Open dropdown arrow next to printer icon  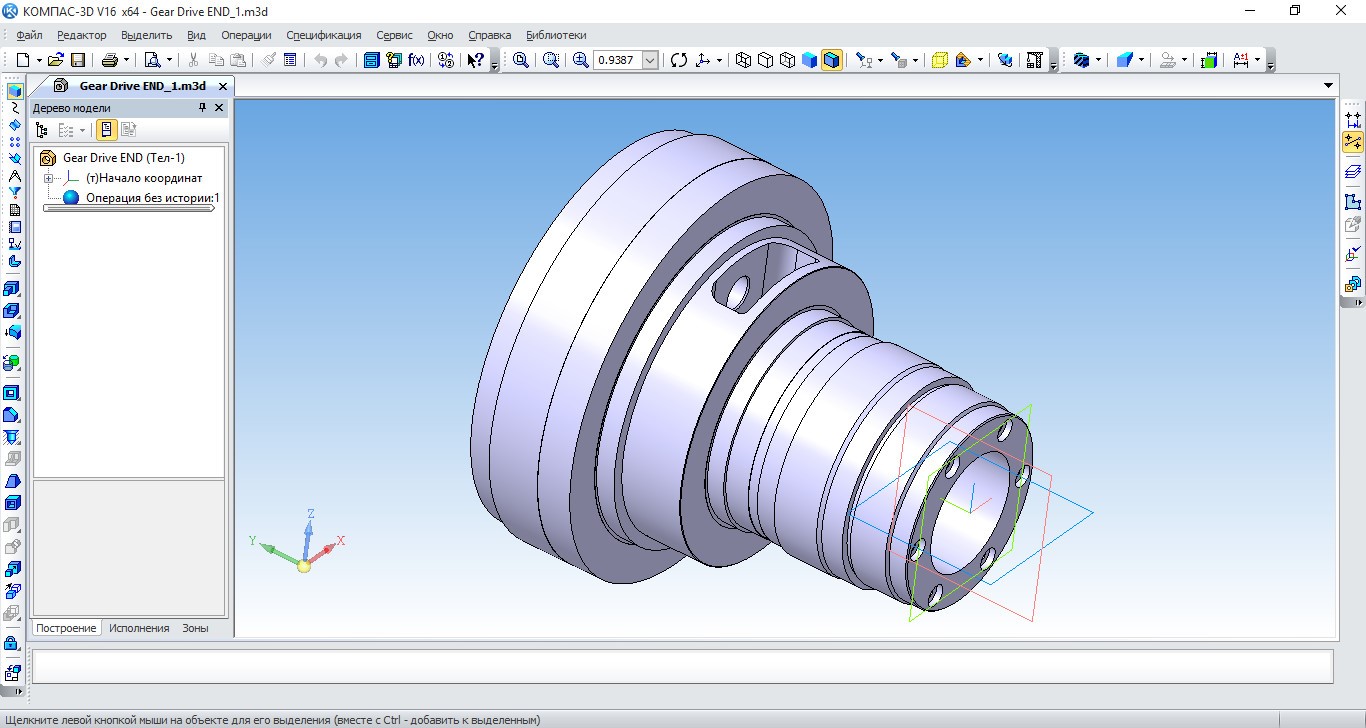tap(126, 60)
